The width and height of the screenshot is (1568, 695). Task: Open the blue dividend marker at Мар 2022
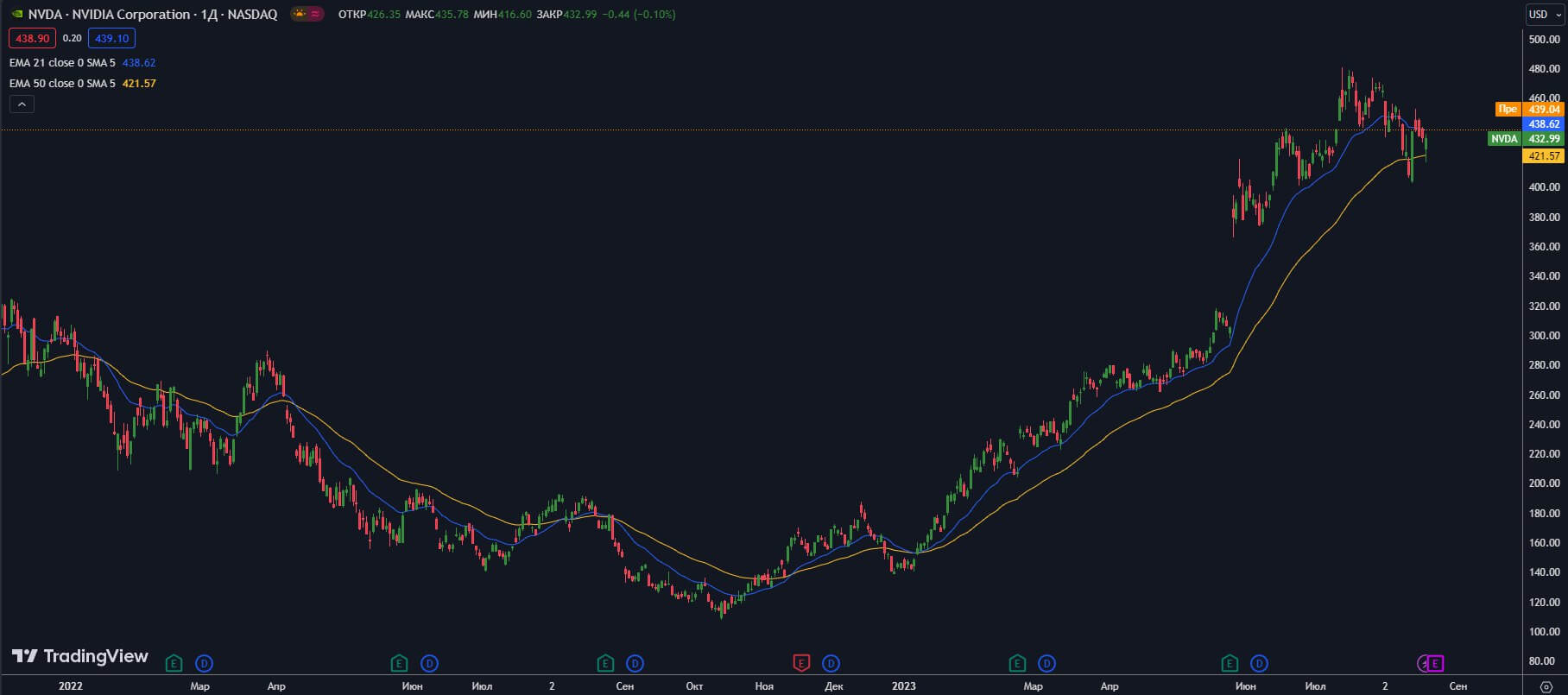[204, 663]
